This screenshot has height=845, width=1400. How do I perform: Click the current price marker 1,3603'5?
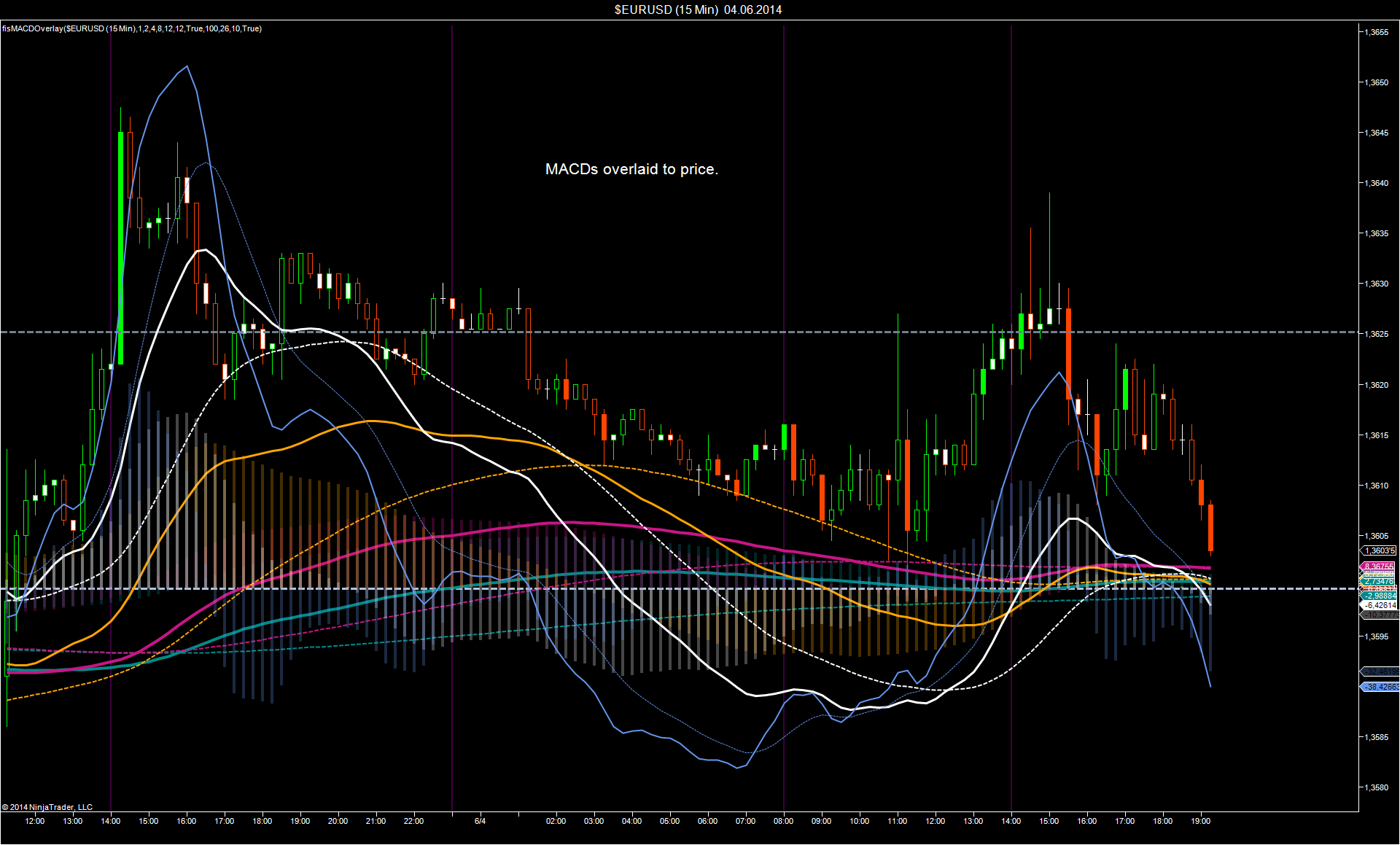click(1379, 550)
